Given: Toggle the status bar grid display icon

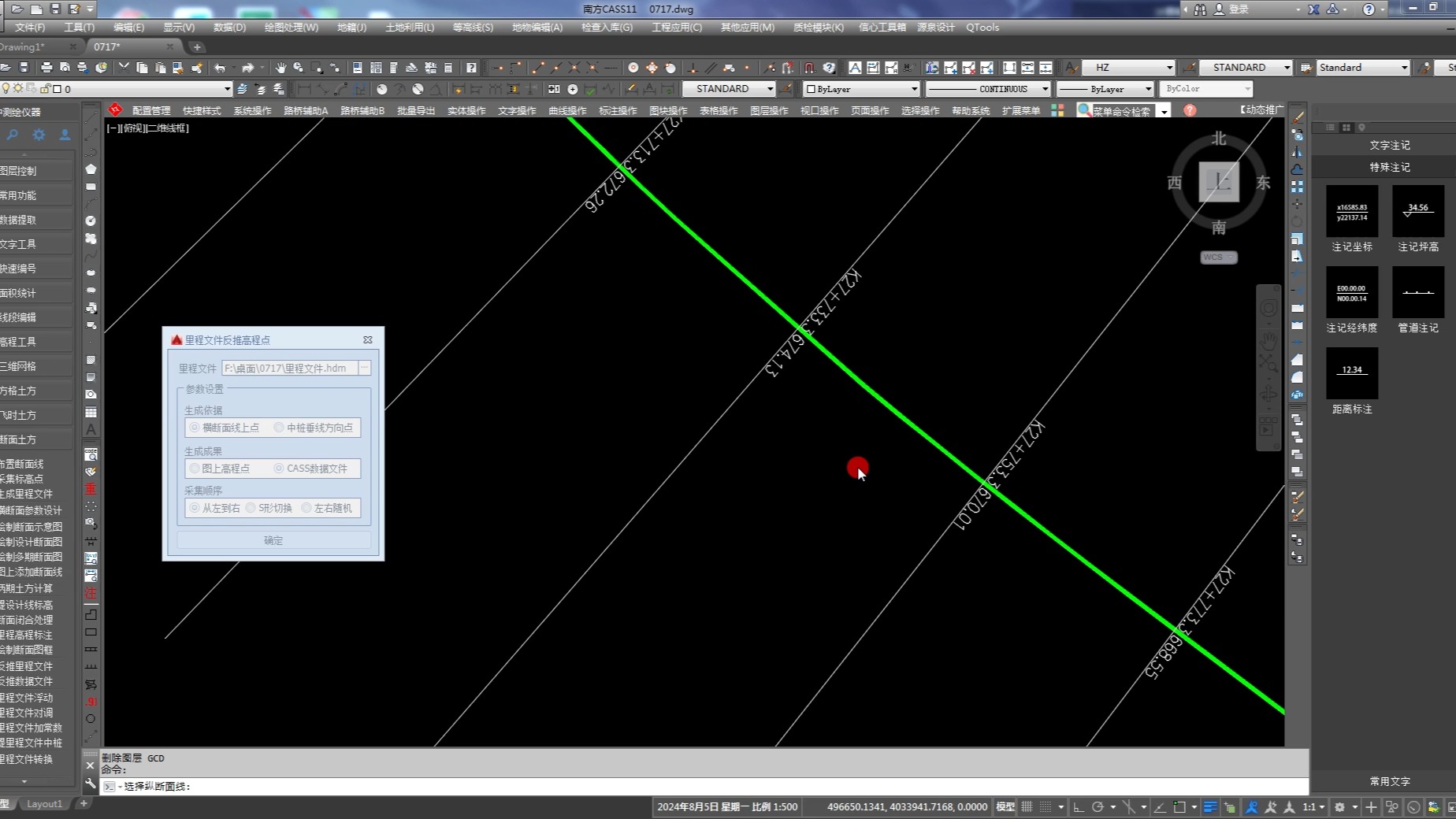Looking at the screenshot, I should [1027, 807].
